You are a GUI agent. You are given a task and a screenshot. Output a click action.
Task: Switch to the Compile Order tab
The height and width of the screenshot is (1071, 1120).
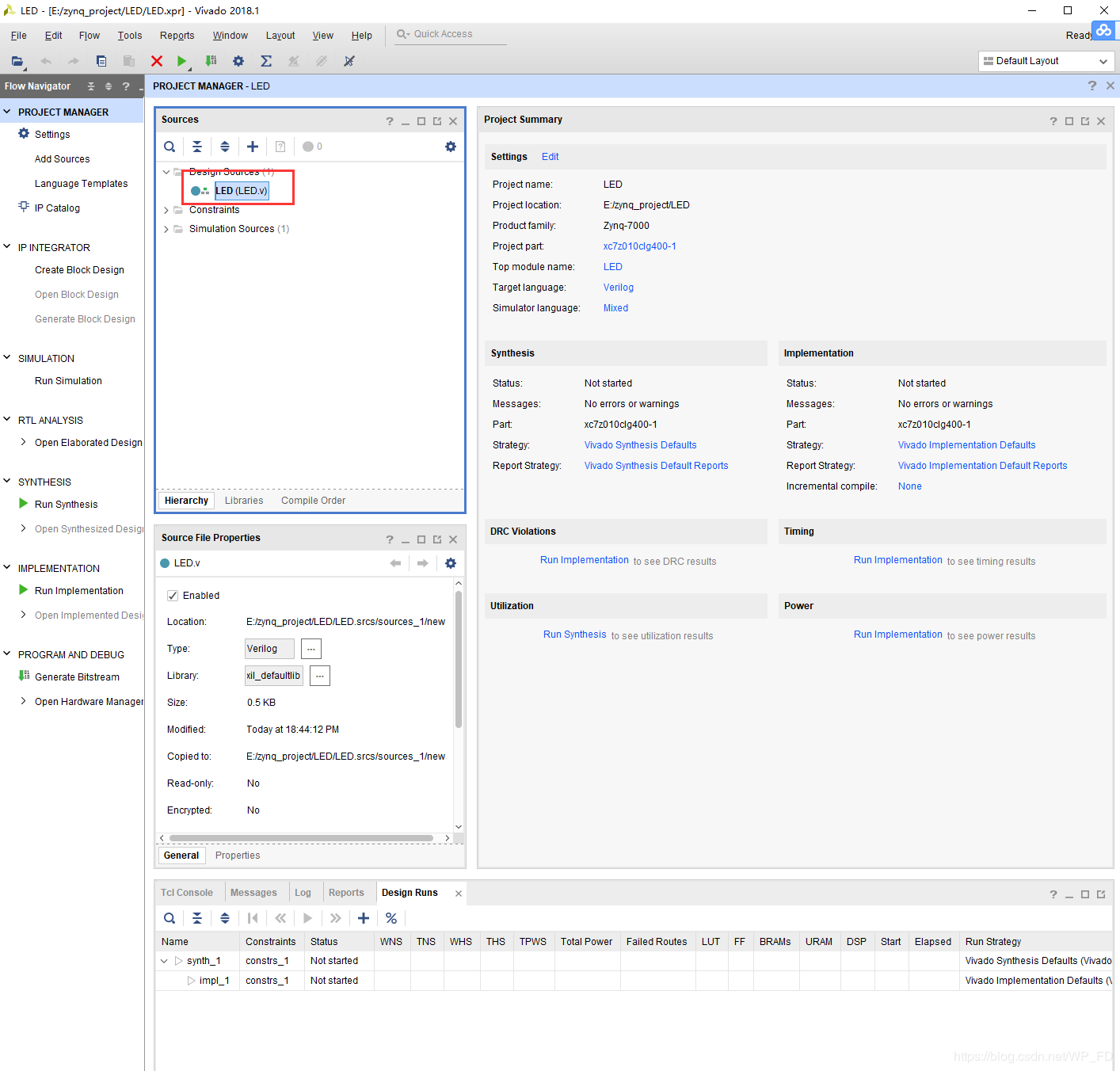pyautogui.click(x=313, y=501)
